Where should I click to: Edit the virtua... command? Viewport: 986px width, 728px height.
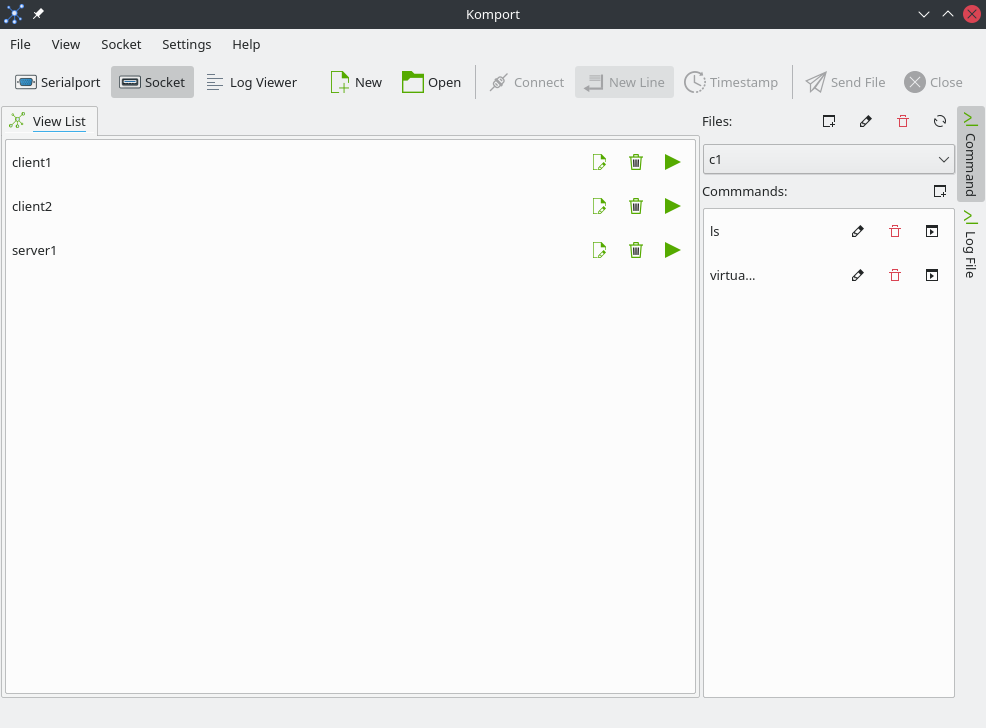point(858,275)
